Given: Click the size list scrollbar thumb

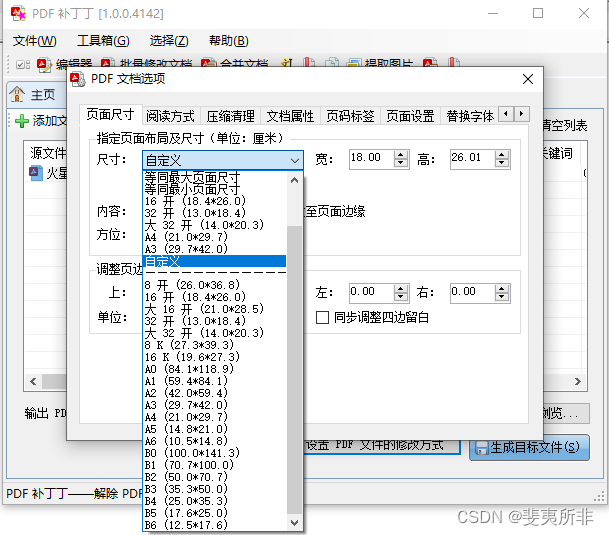Looking at the screenshot, I should 294,369.
